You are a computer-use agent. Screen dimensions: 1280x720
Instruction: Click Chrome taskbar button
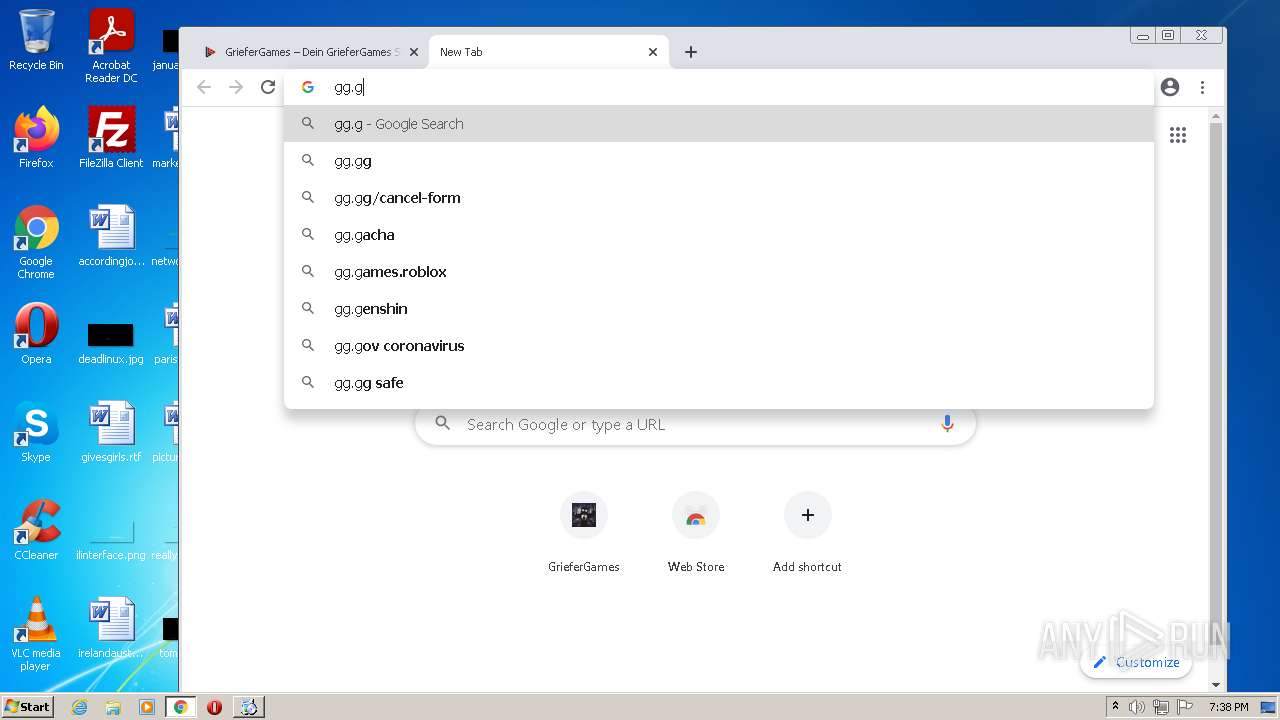180,707
